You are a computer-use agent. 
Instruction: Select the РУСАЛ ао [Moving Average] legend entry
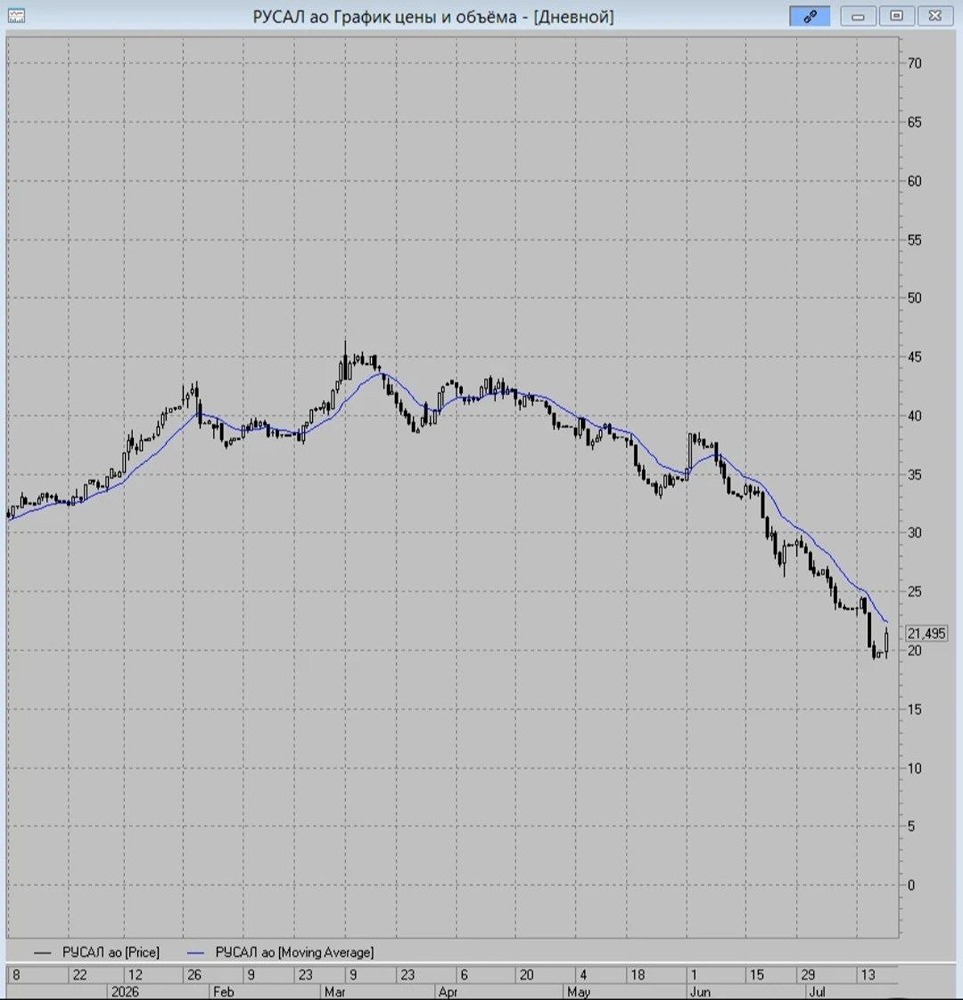pos(294,952)
